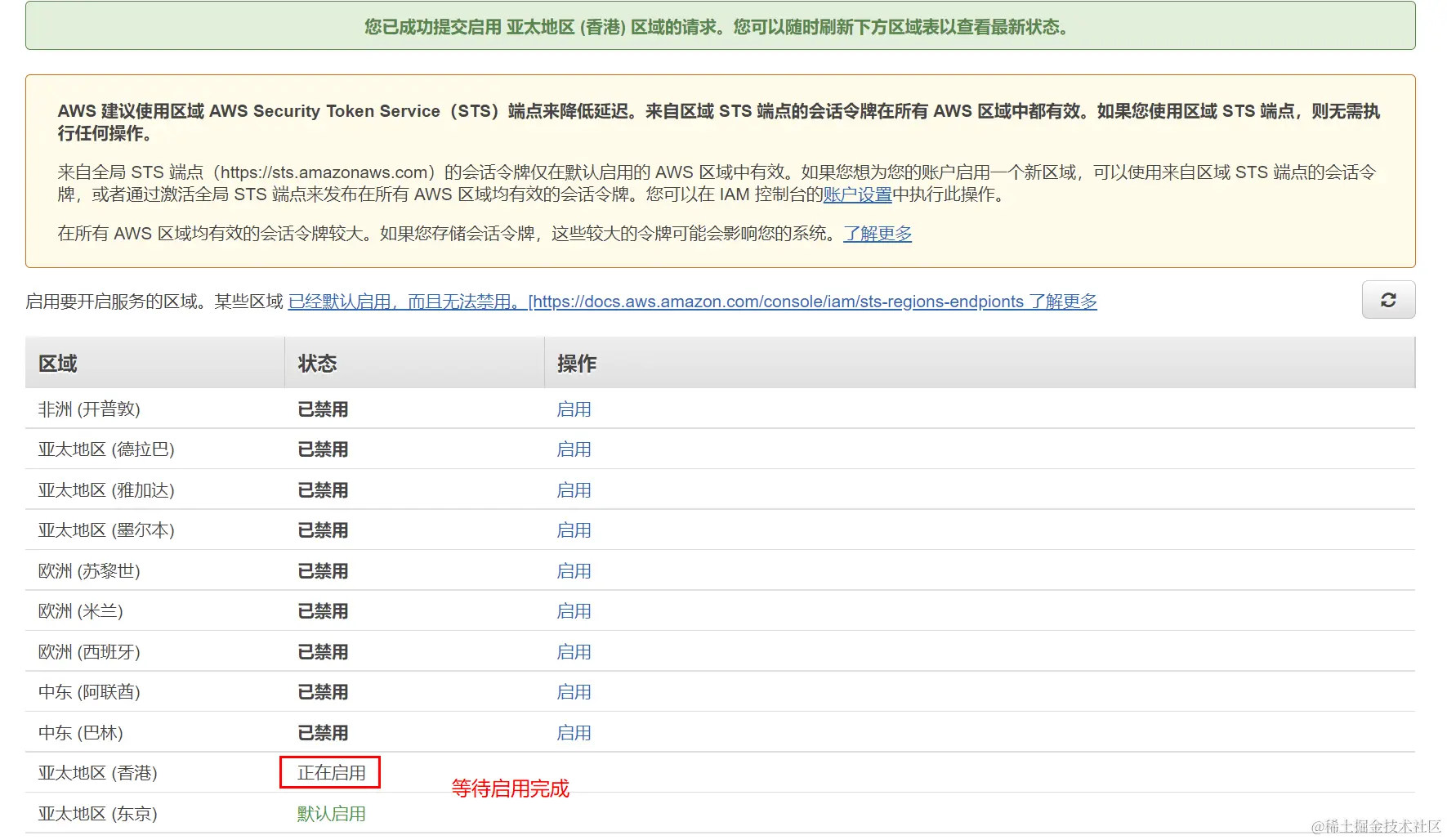Enable the 欧洲 (苏黎世) region
1447x840 pixels.
(x=574, y=571)
